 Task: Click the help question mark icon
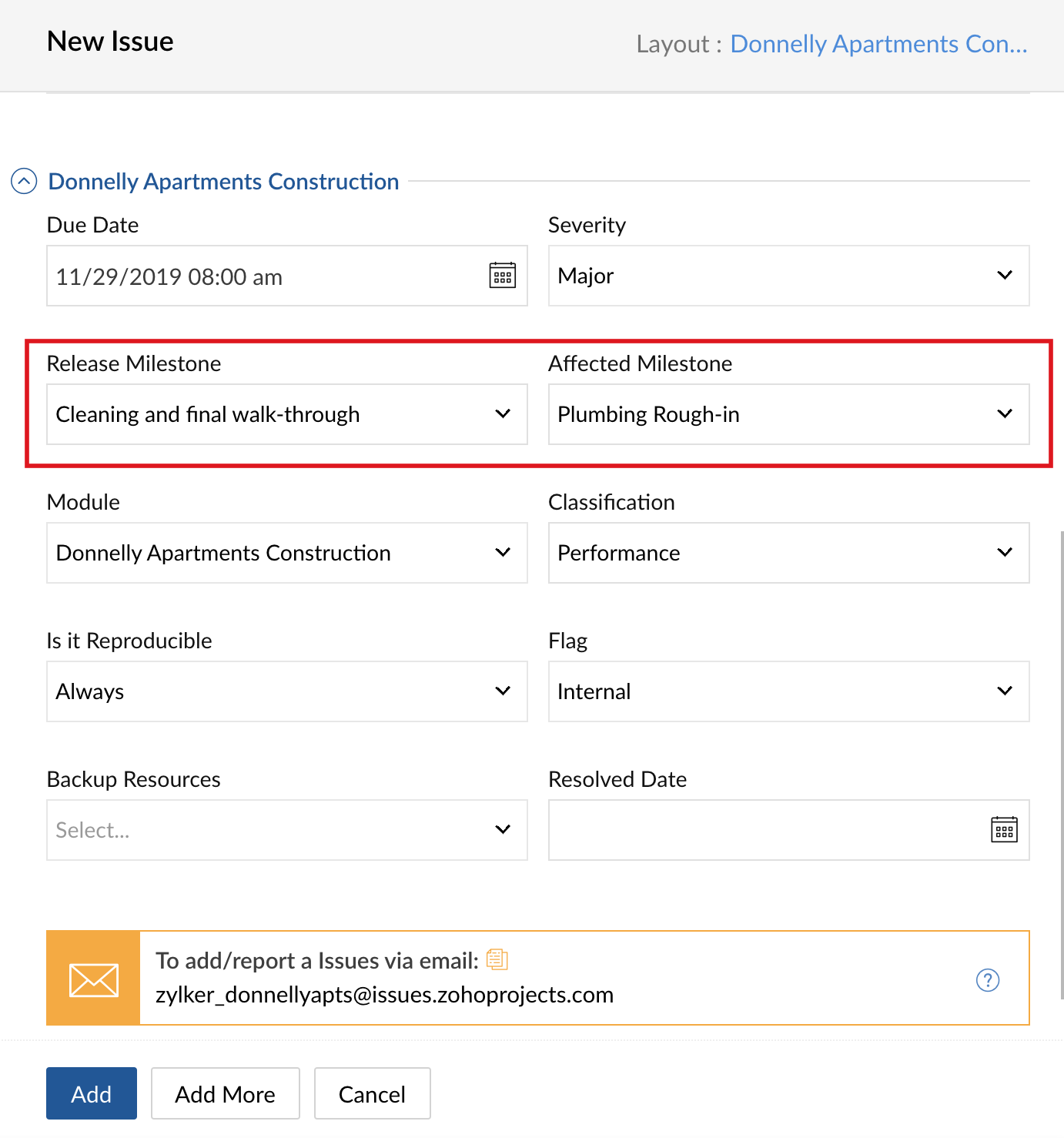point(988,979)
